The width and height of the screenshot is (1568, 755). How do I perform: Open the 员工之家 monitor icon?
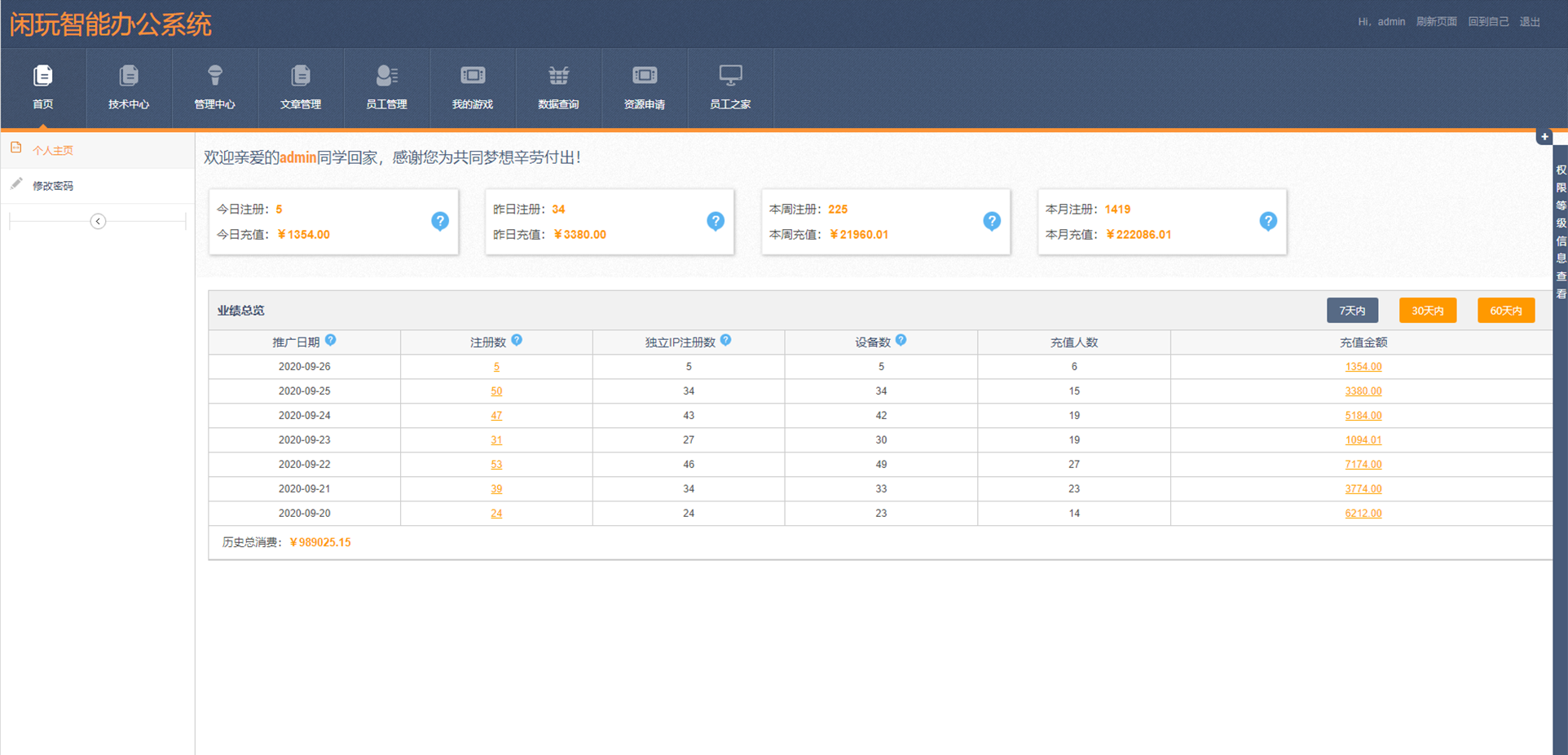[730, 77]
